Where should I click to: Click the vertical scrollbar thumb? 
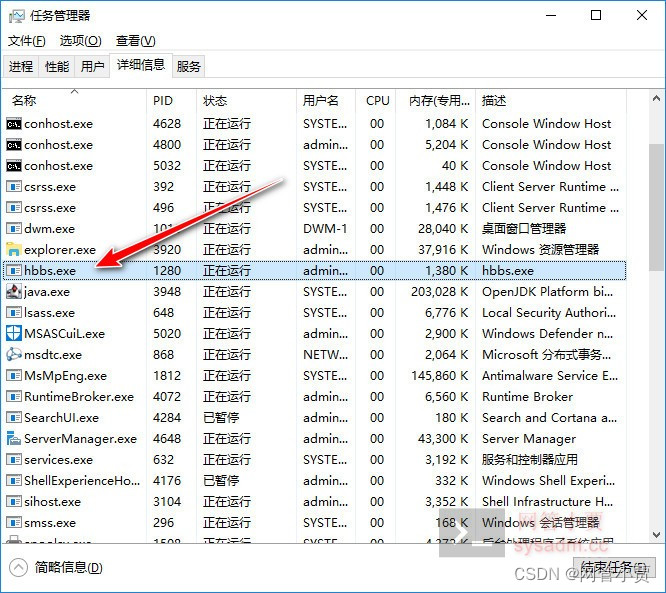click(x=656, y=207)
